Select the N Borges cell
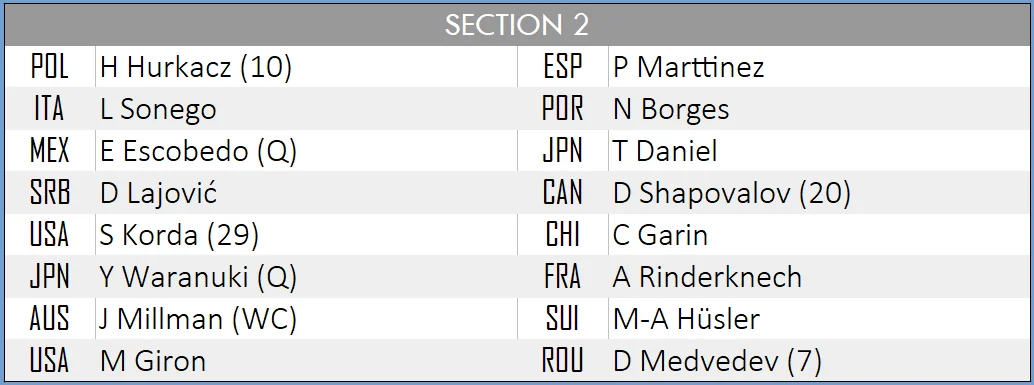Image resolution: width=1034 pixels, height=385 pixels. click(x=818, y=109)
